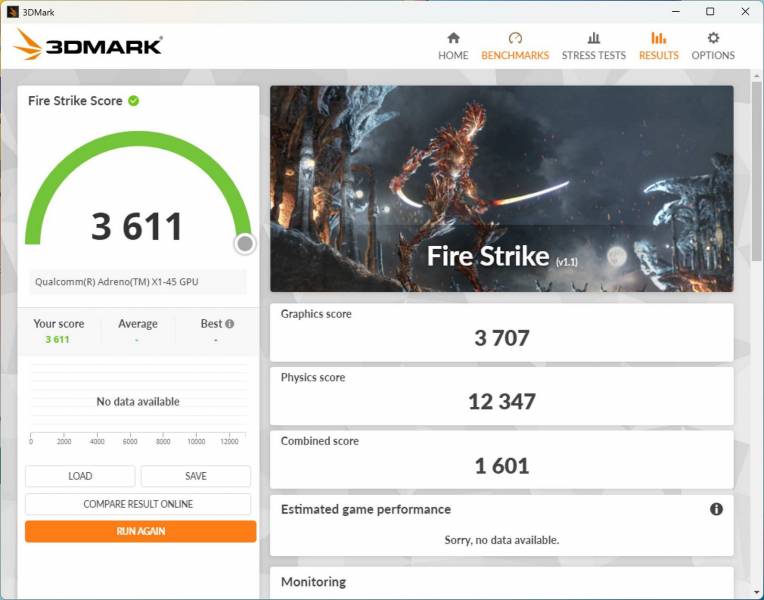Click the Results chart icon
The image size is (764, 600).
click(658, 38)
